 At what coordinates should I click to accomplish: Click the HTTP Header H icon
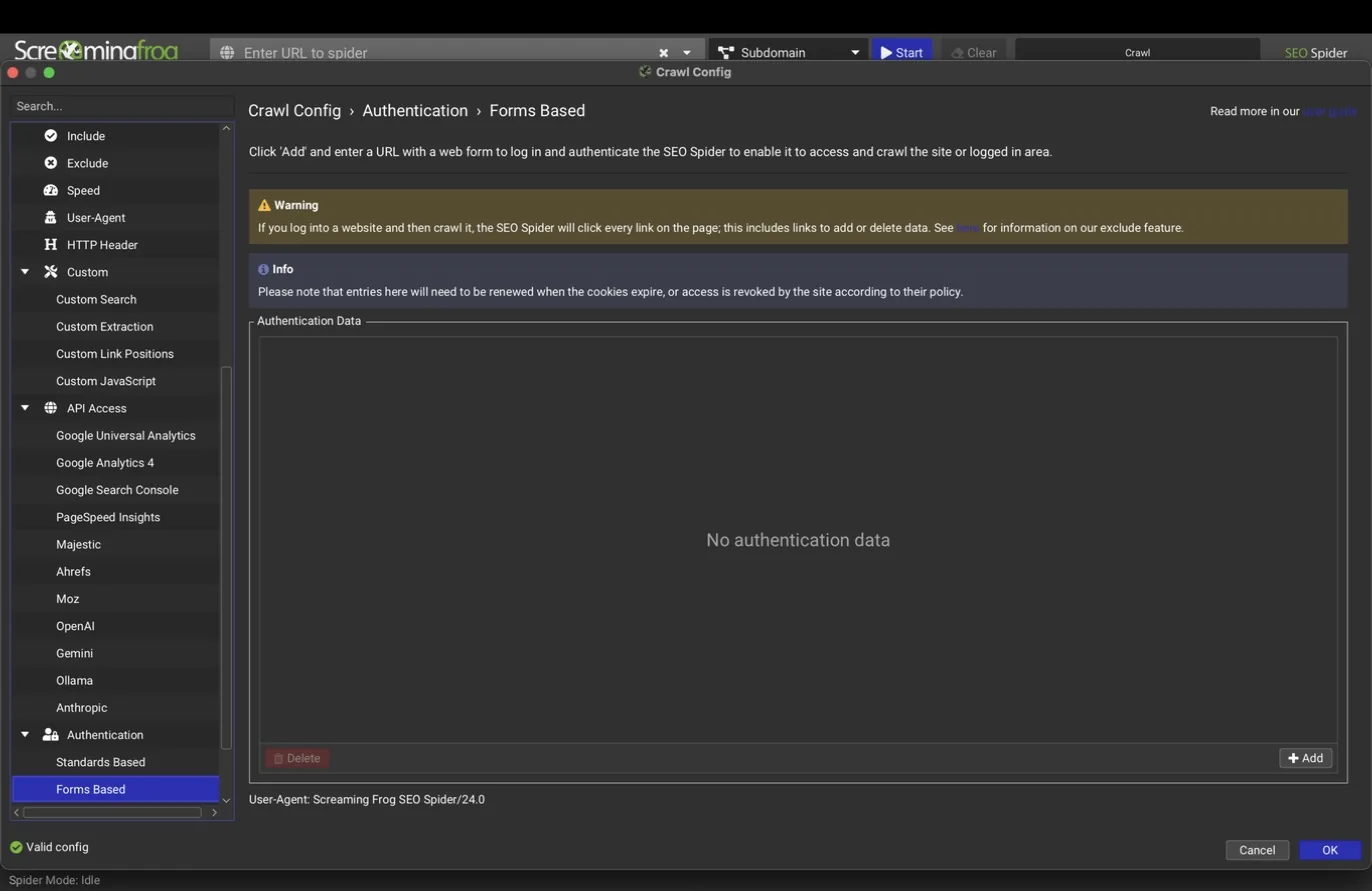tap(51, 244)
